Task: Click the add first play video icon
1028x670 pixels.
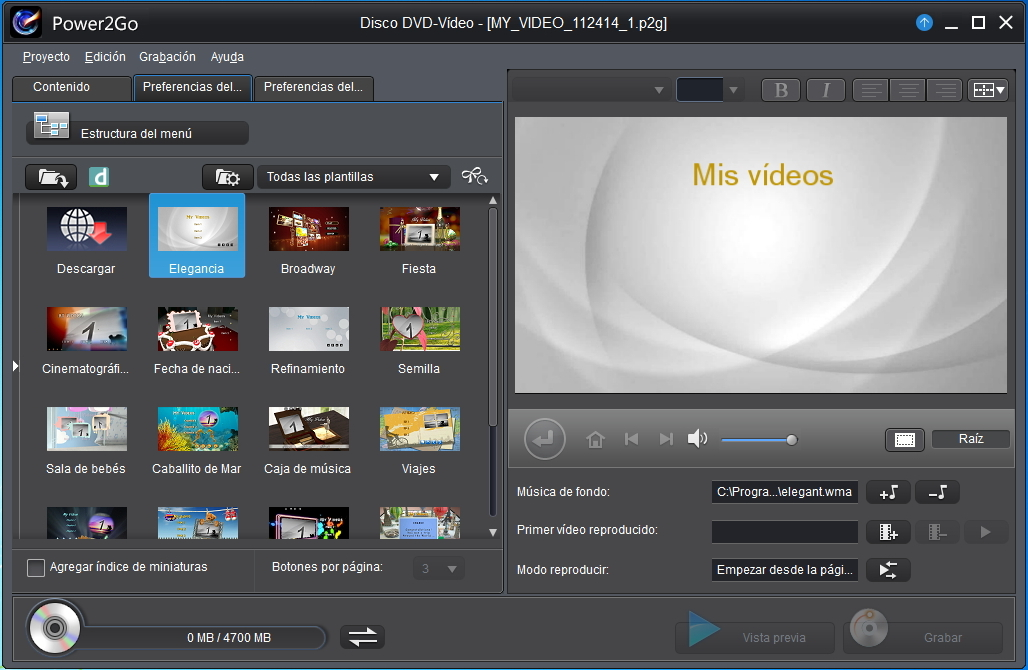Action: point(888,532)
